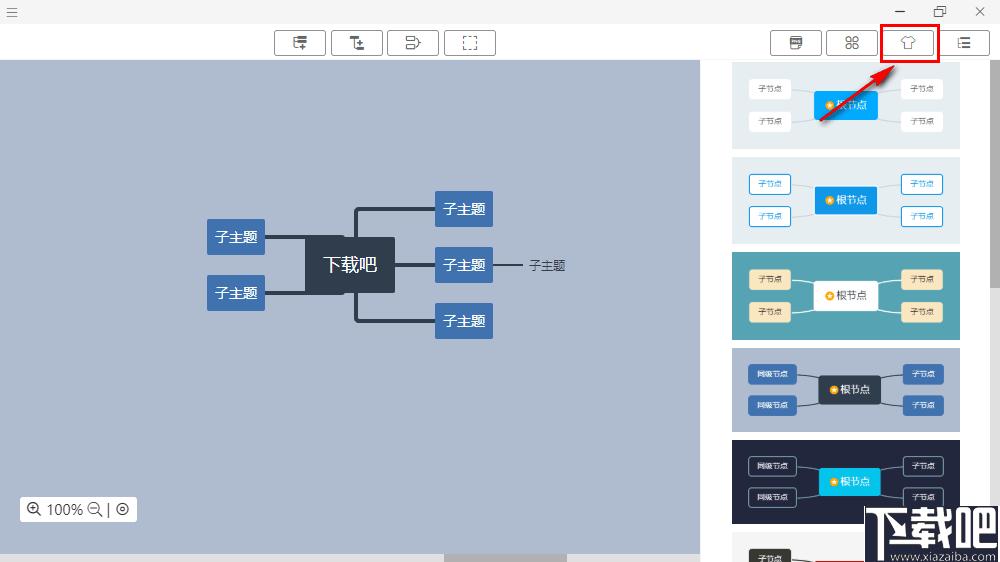Choose the light gray theme with white child nodes

tap(846, 105)
